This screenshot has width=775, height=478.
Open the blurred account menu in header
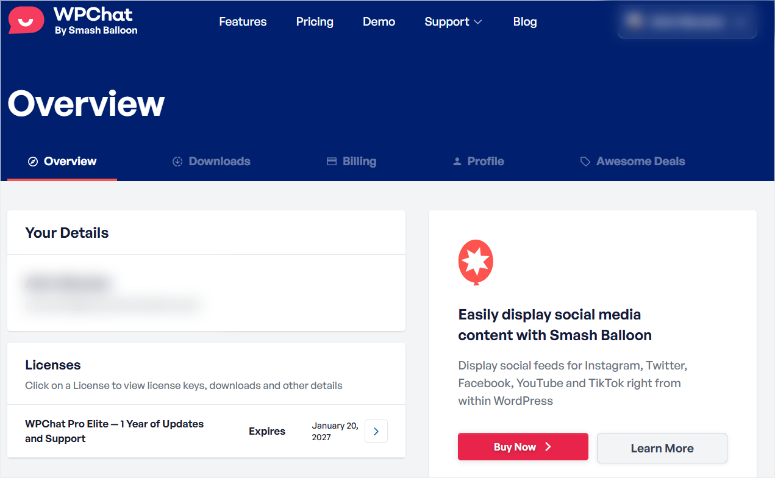click(x=687, y=22)
